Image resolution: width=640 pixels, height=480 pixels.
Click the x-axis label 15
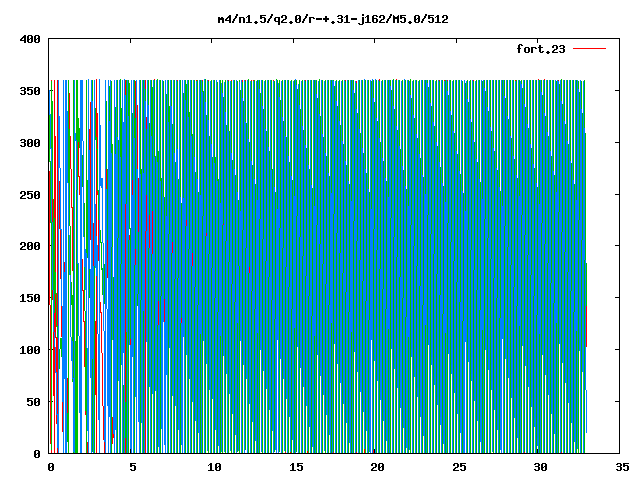click(x=296, y=467)
